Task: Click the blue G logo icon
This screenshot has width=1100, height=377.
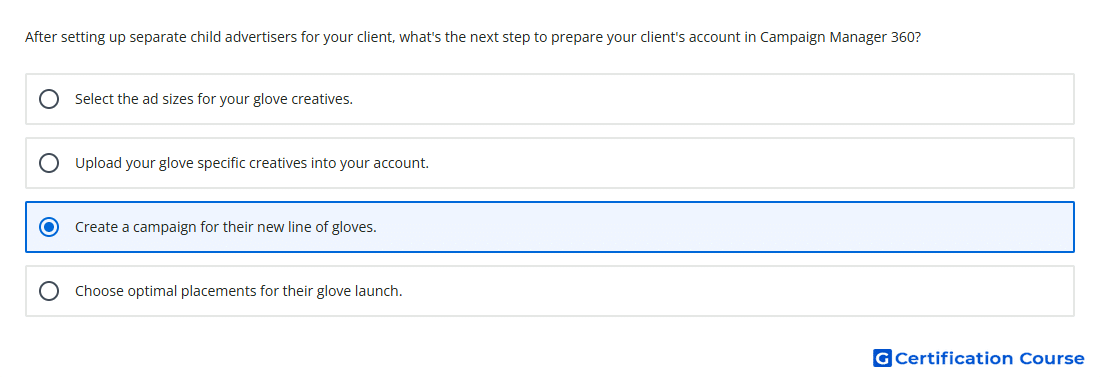Action: coord(882,359)
